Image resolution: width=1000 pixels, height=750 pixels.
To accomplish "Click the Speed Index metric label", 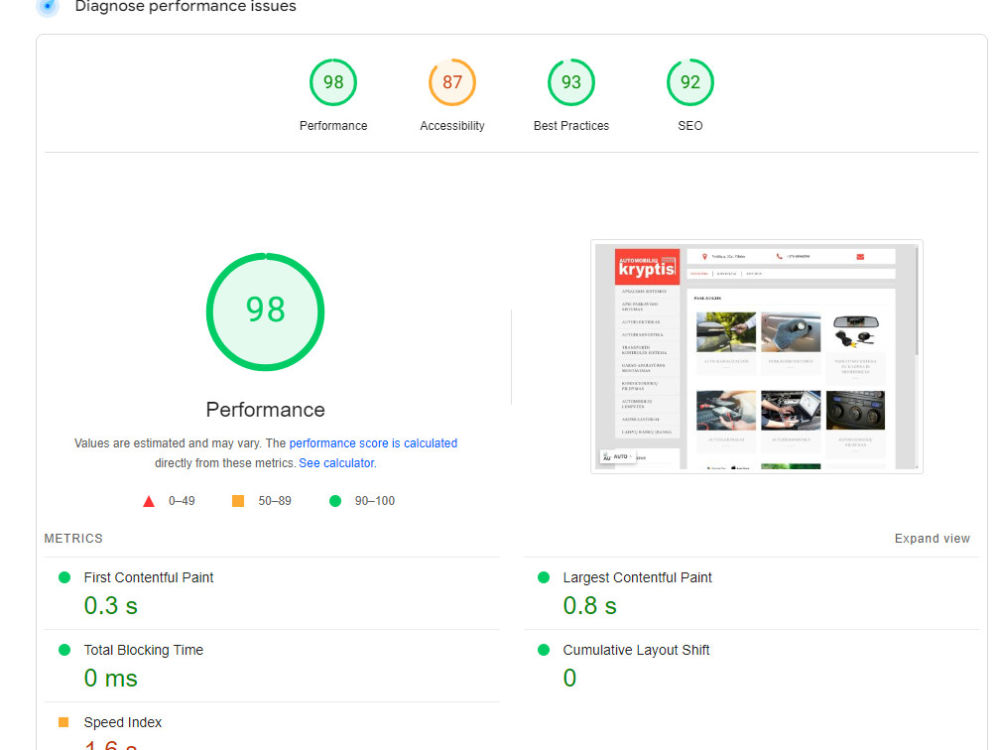I will pos(122,723).
